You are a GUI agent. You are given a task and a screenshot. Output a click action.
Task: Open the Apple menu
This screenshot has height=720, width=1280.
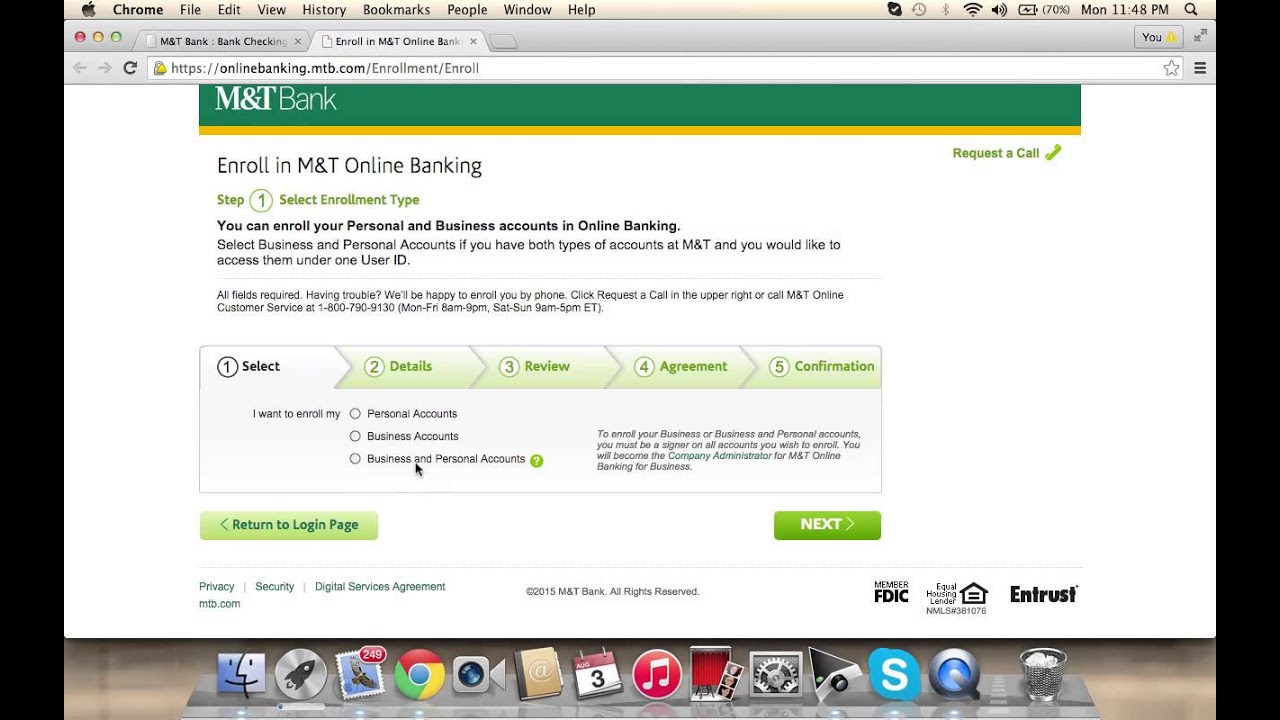point(88,9)
